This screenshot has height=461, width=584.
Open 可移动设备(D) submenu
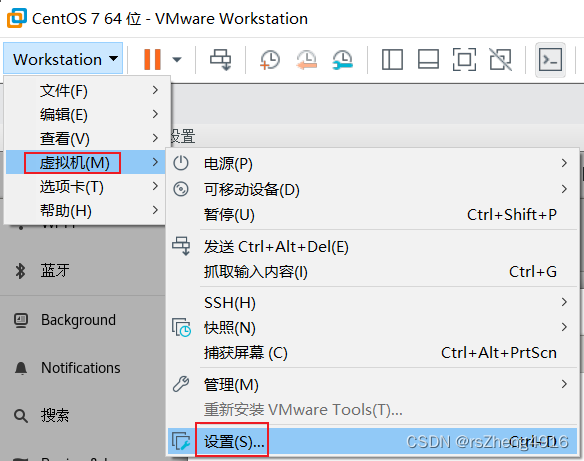coord(372,189)
